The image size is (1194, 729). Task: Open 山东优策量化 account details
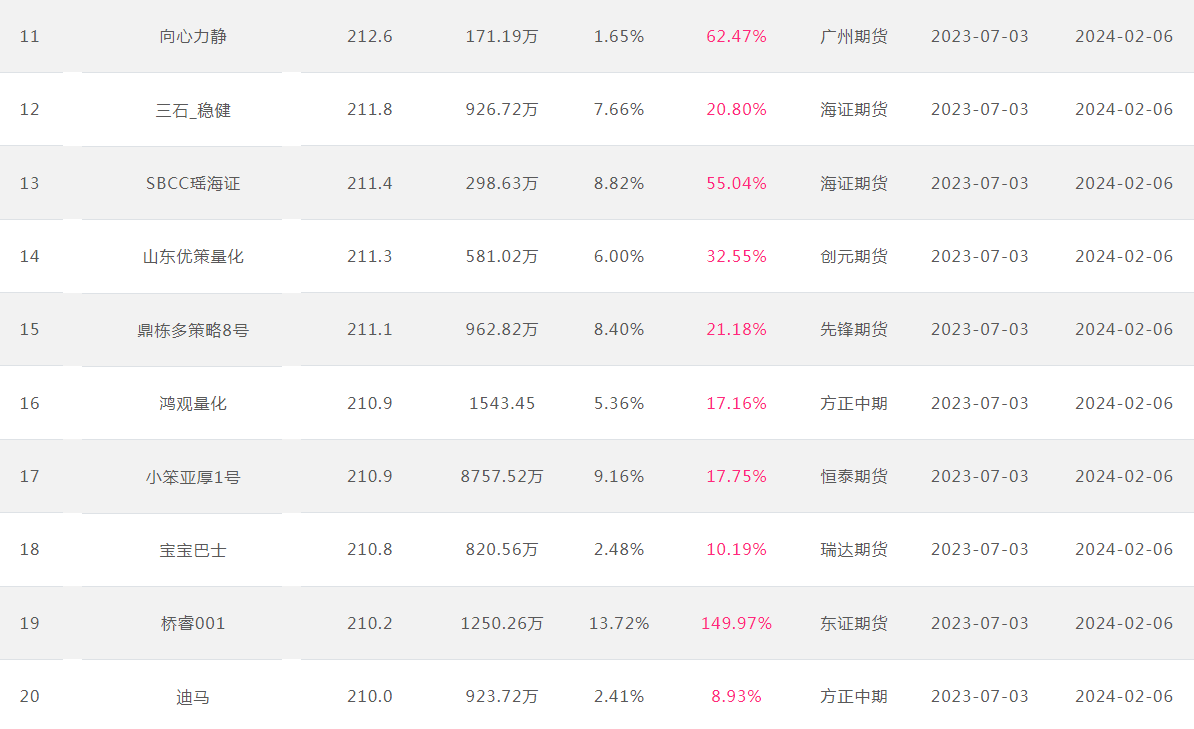coord(193,257)
